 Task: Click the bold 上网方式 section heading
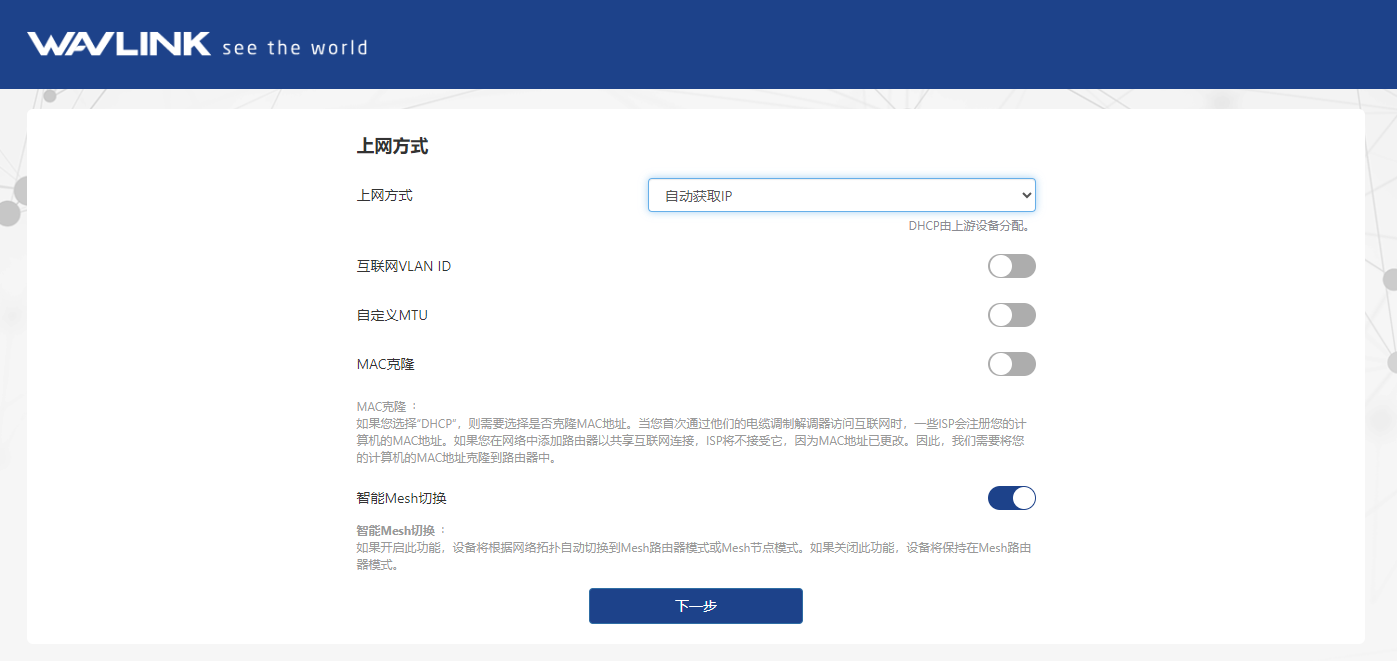click(x=392, y=147)
